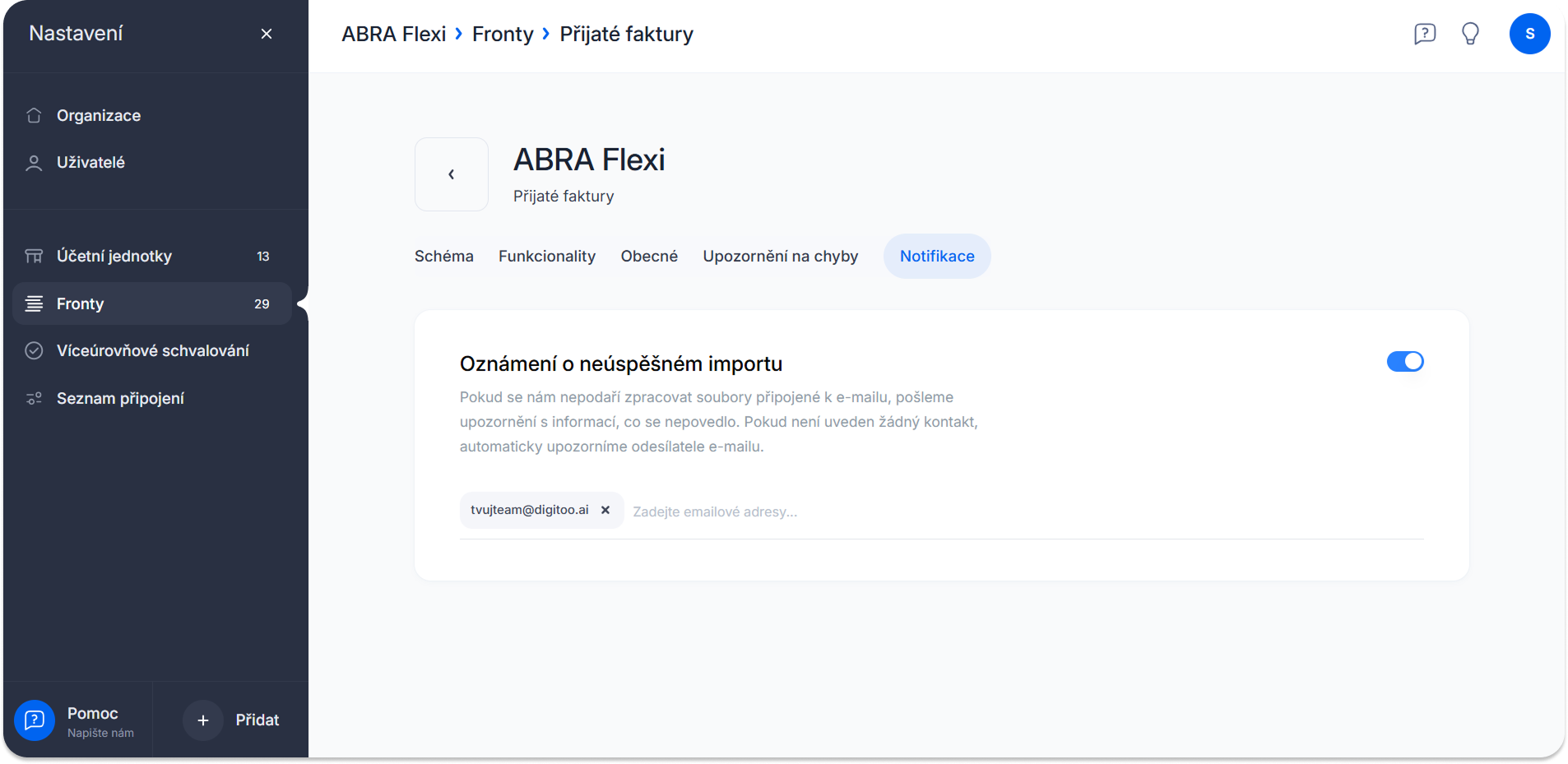Screen dimensions: 1568x764
Task: Click the Nastavení panel title
Action: (x=76, y=34)
